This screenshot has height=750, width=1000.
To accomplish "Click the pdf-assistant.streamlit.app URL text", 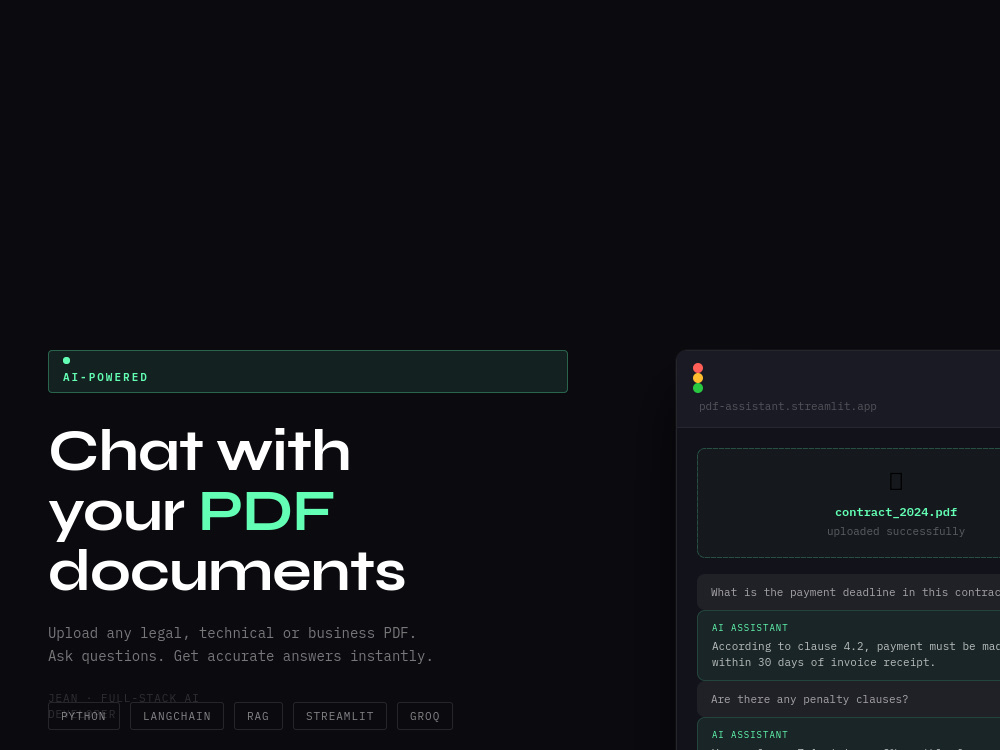I will (x=788, y=406).
